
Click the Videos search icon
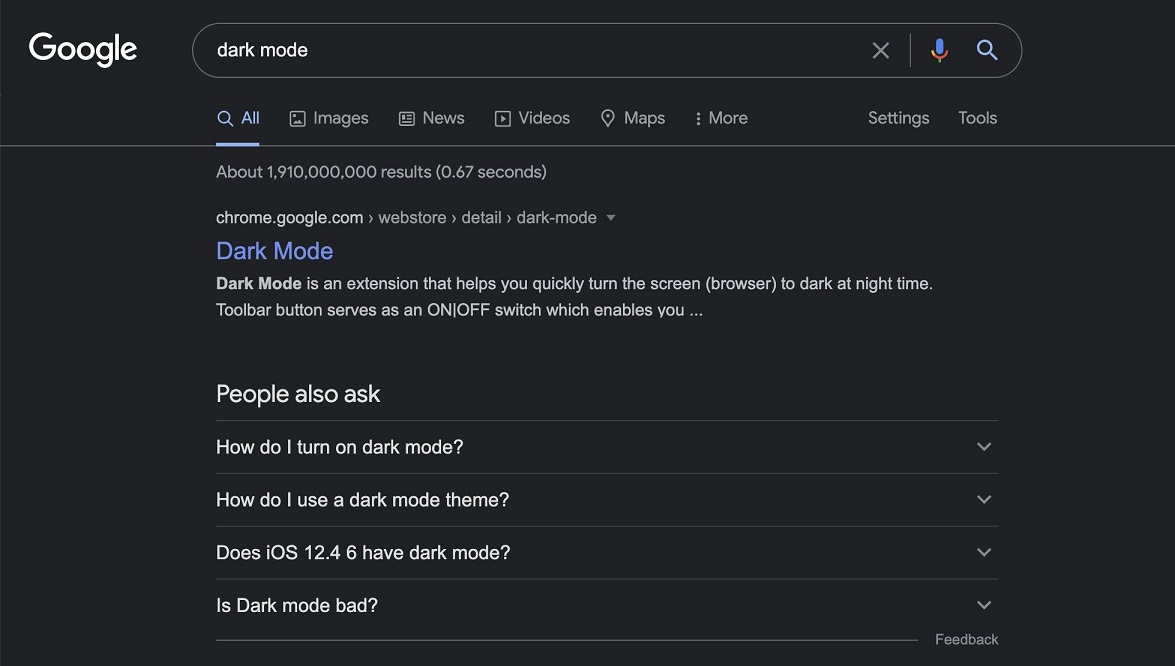(501, 118)
